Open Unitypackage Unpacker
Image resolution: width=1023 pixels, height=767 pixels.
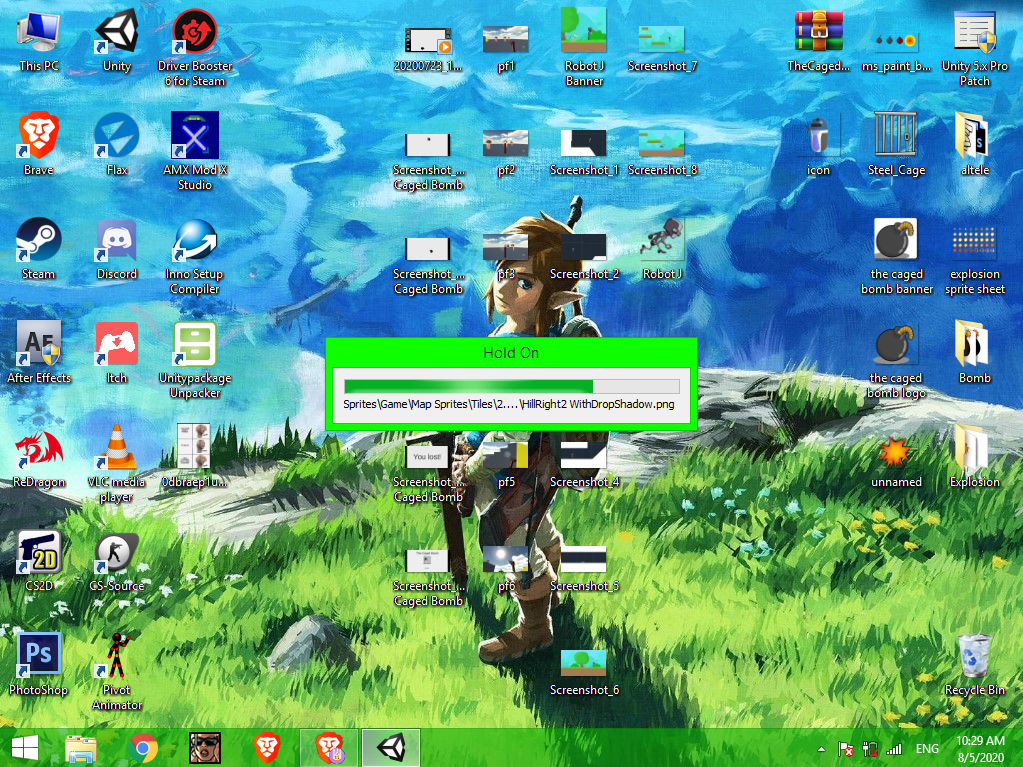click(x=194, y=359)
